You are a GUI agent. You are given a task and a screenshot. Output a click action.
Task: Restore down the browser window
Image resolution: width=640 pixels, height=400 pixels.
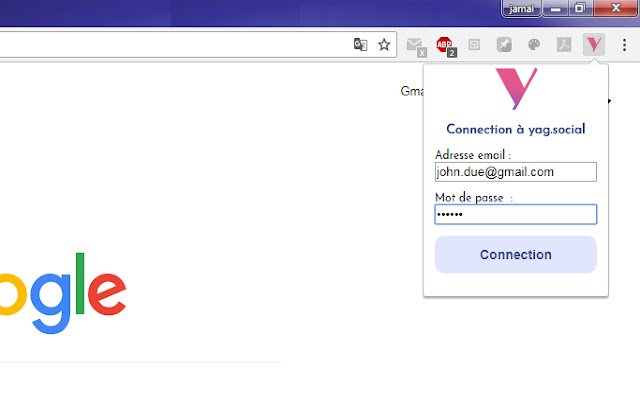click(579, 8)
